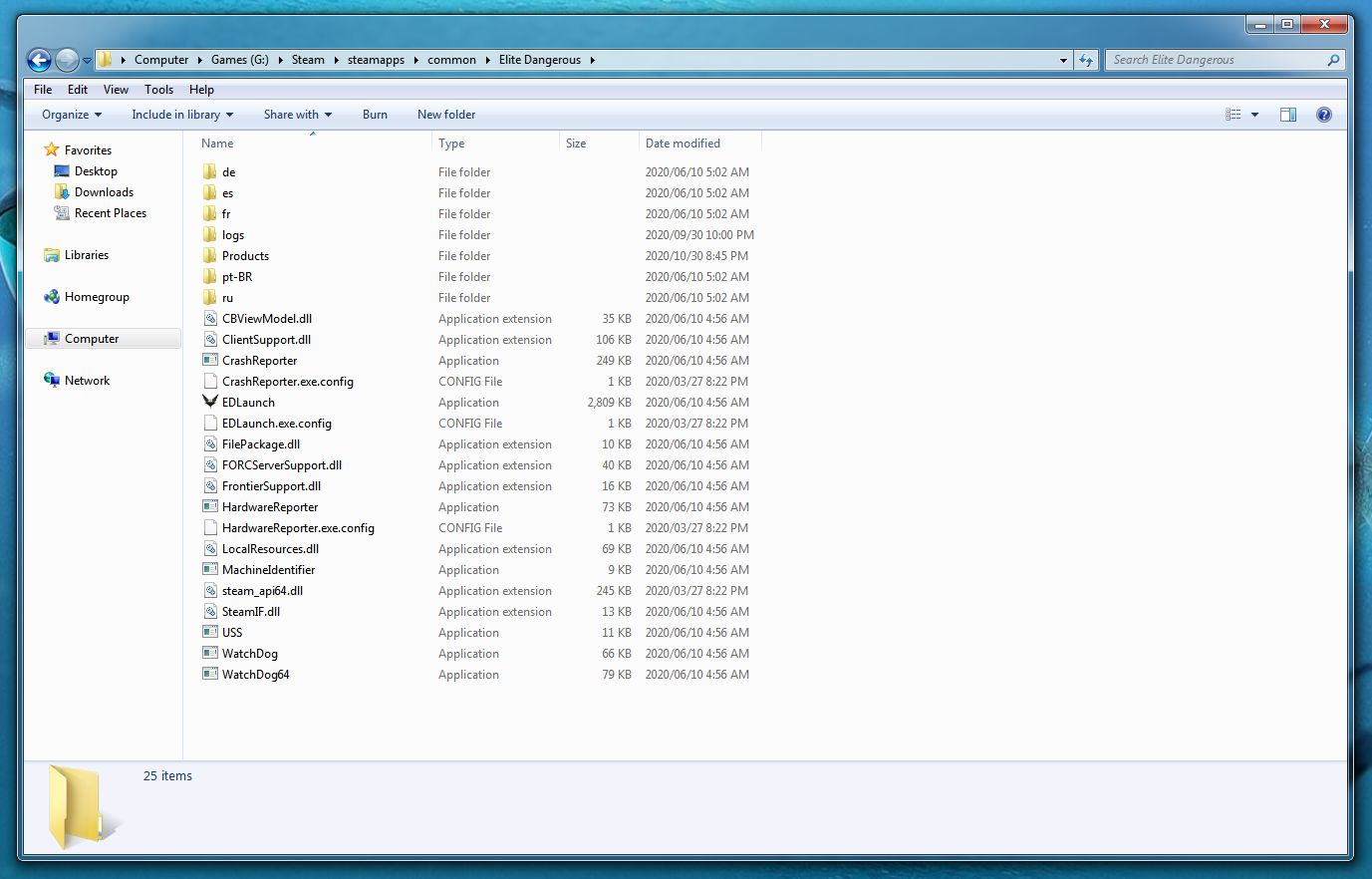Click the Back navigation arrow button
This screenshot has height=879, width=1372.
click(39, 60)
